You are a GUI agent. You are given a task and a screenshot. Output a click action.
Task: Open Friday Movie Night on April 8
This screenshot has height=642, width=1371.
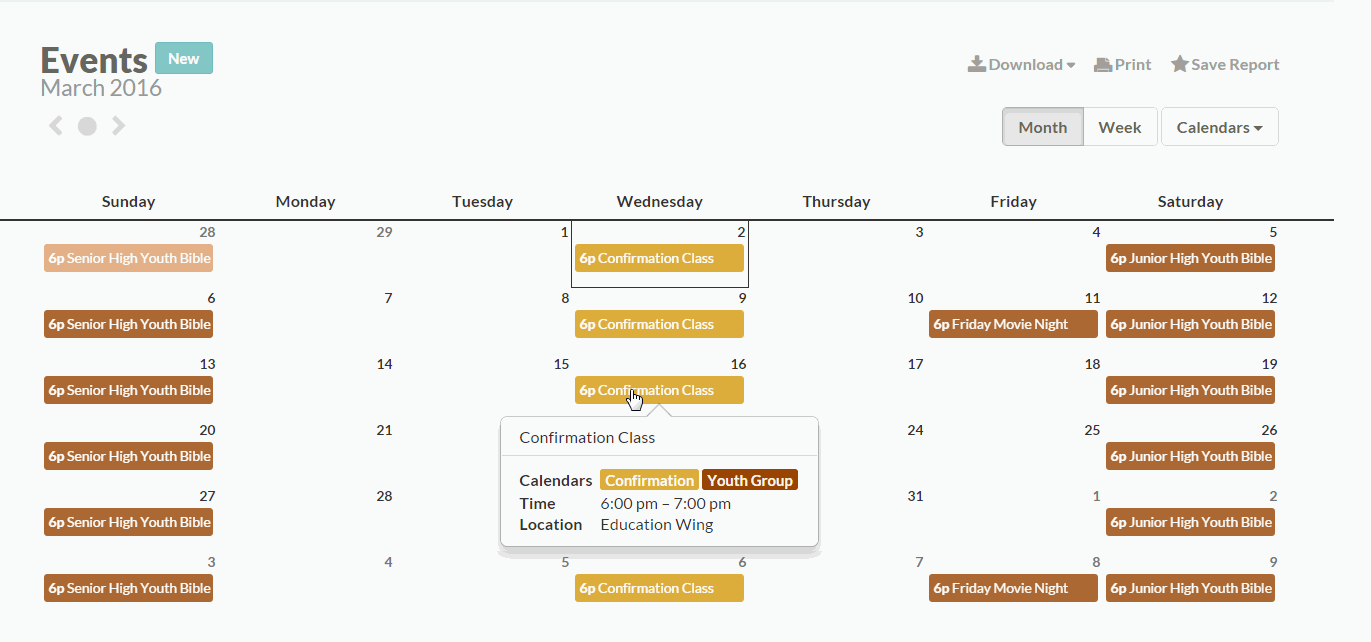(x=1013, y=587)
